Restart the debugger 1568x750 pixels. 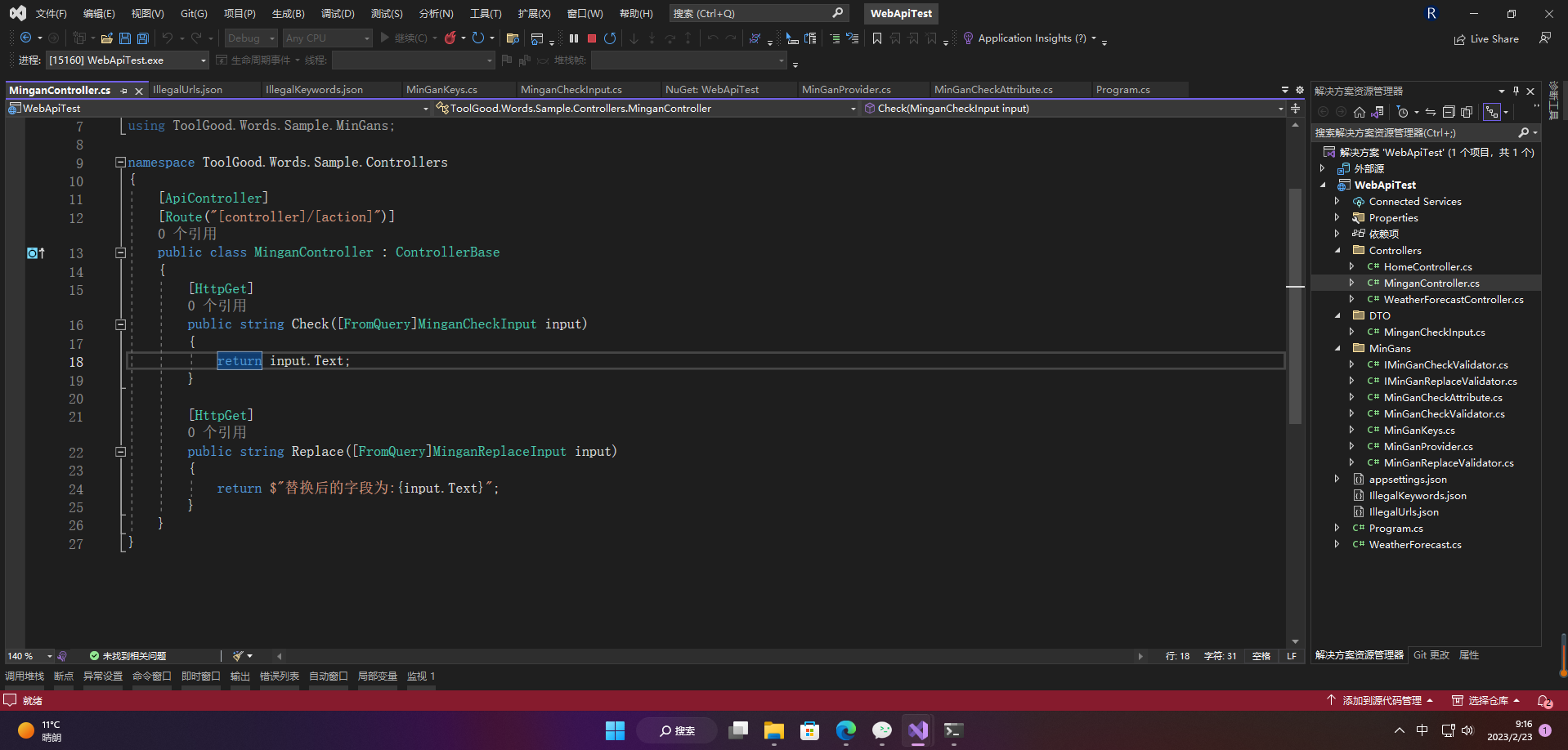611,38
